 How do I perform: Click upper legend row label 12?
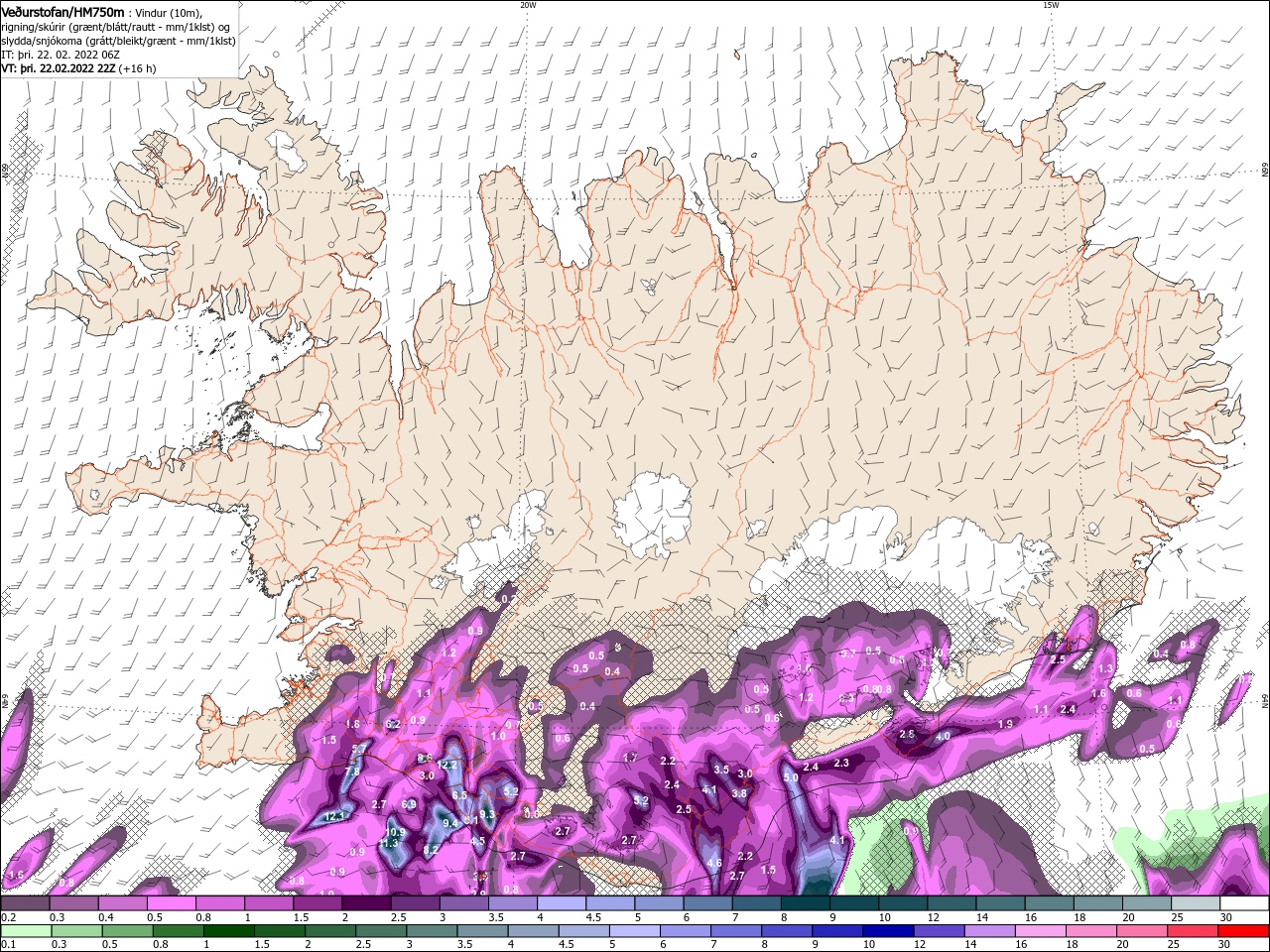[x=934, y=917]
